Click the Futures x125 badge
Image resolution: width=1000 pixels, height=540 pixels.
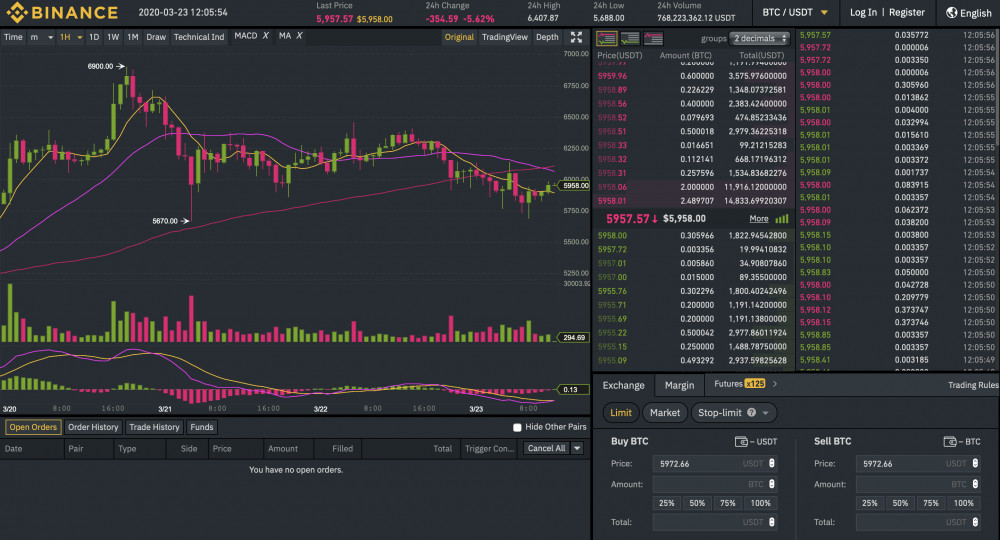(x=754, y=384)
